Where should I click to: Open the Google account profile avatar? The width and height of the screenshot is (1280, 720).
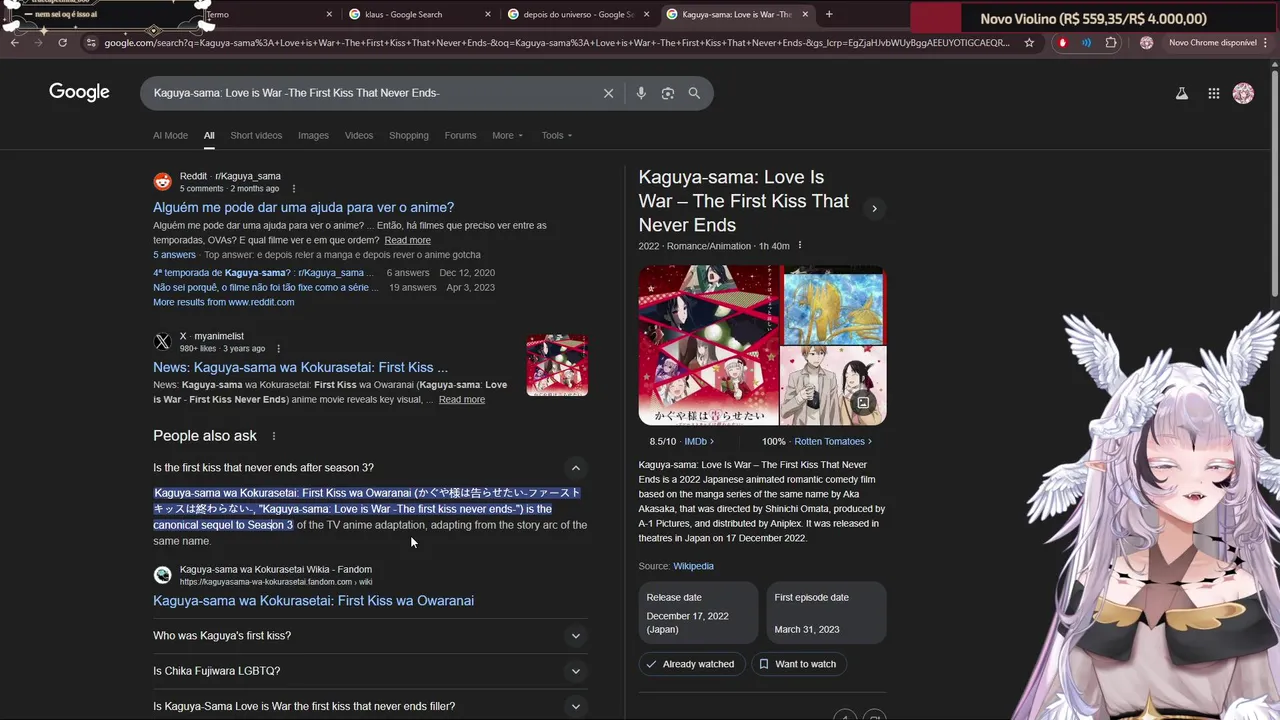(x=1243, y=93)
